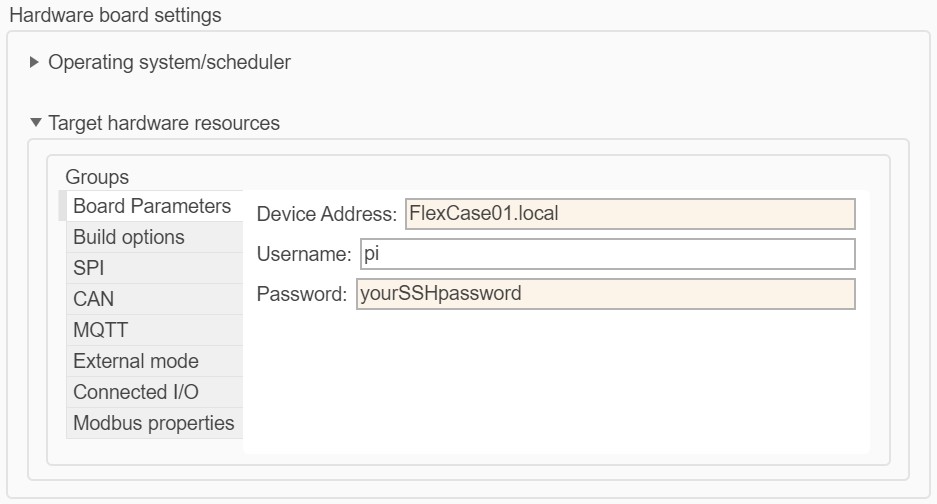
Task: Expand the Operating system/scheduler arrow
Action: click(36, 63)
